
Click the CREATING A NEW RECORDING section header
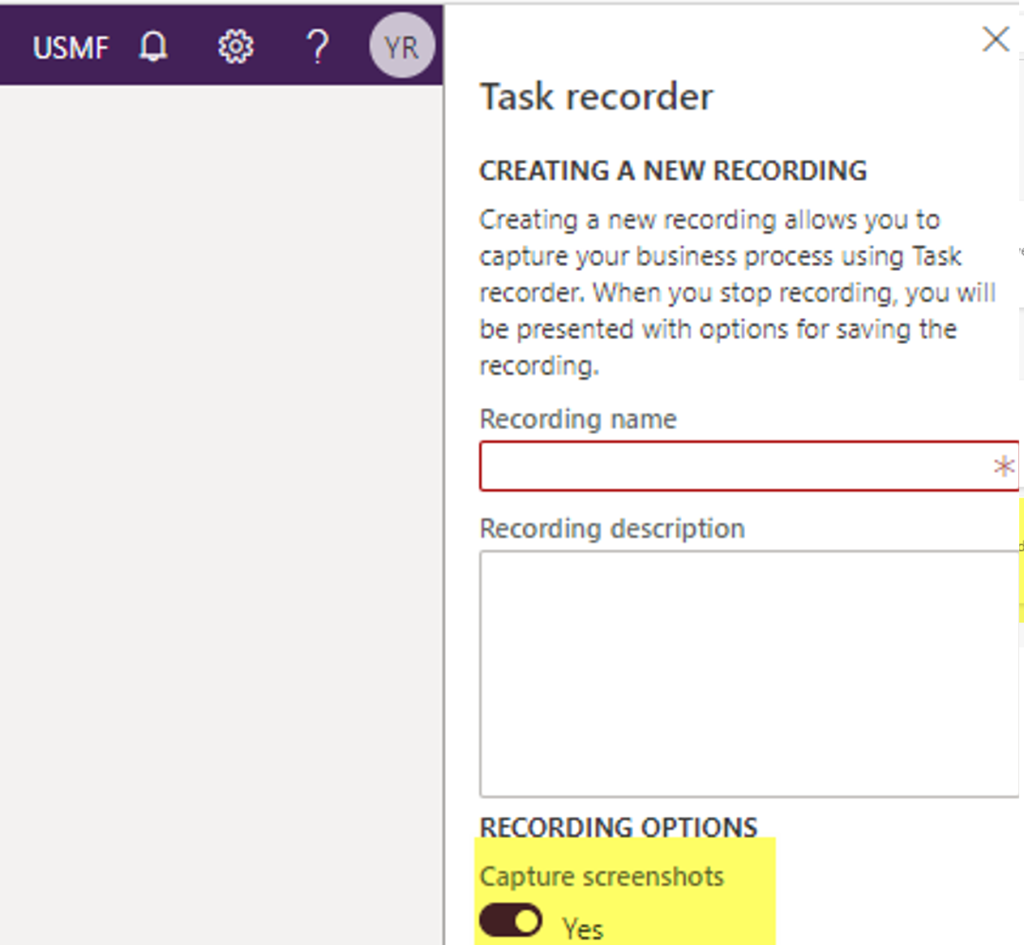673,170
